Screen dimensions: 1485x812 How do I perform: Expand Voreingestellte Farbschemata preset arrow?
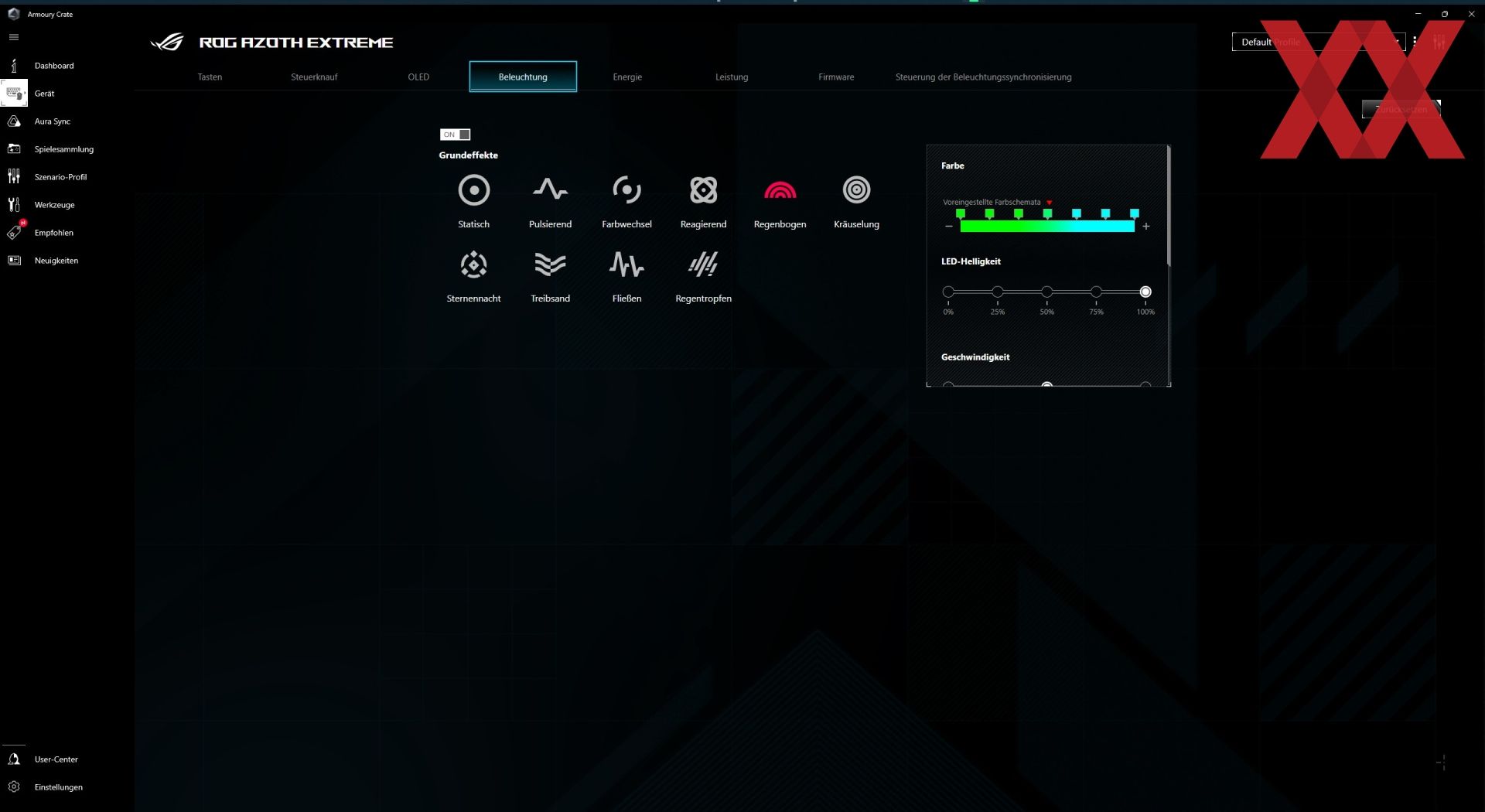1050,203
